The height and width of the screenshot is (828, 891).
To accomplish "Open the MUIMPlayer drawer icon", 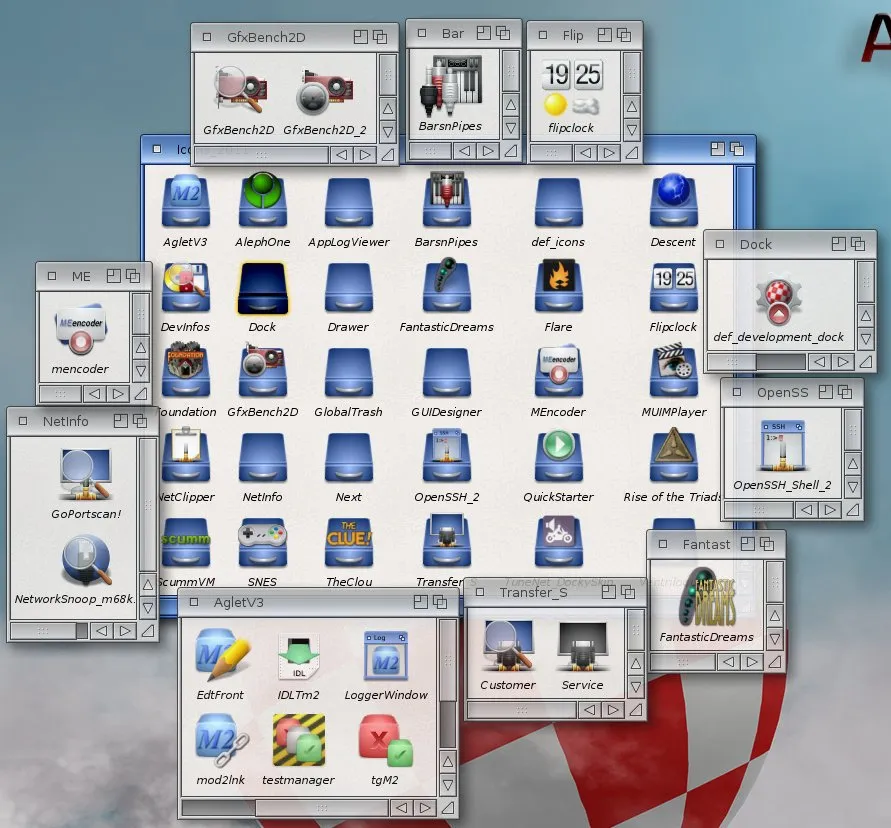I will pos(672,371).
